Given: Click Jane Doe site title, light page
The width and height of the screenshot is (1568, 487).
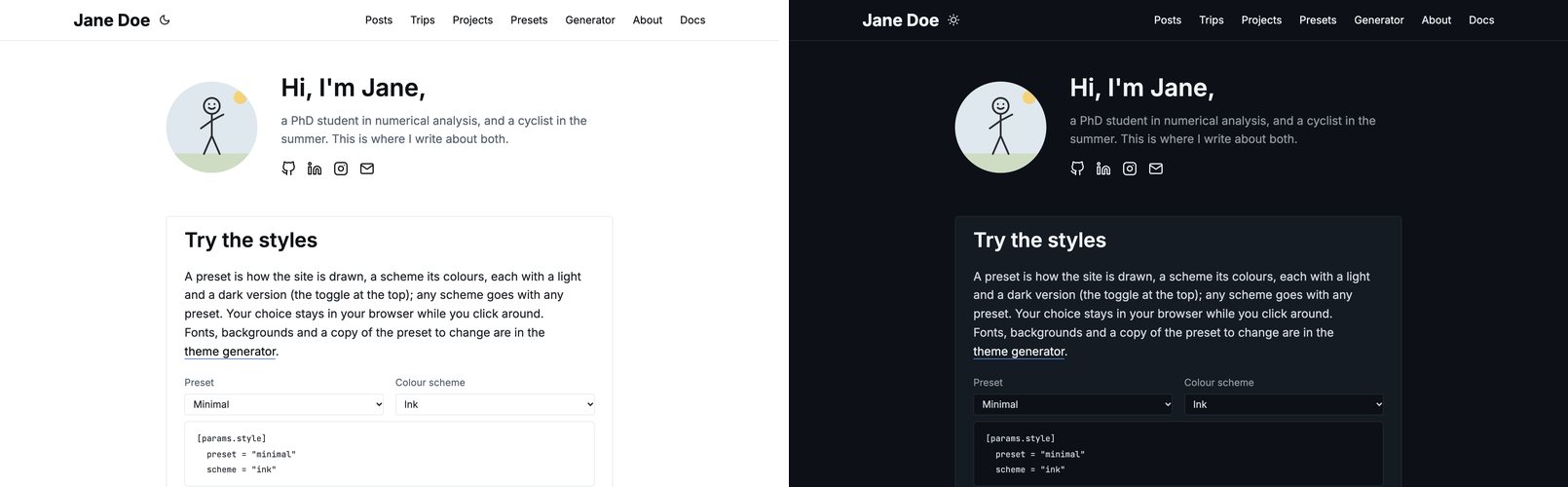Looking at the screenshot, I should point(112,19).
